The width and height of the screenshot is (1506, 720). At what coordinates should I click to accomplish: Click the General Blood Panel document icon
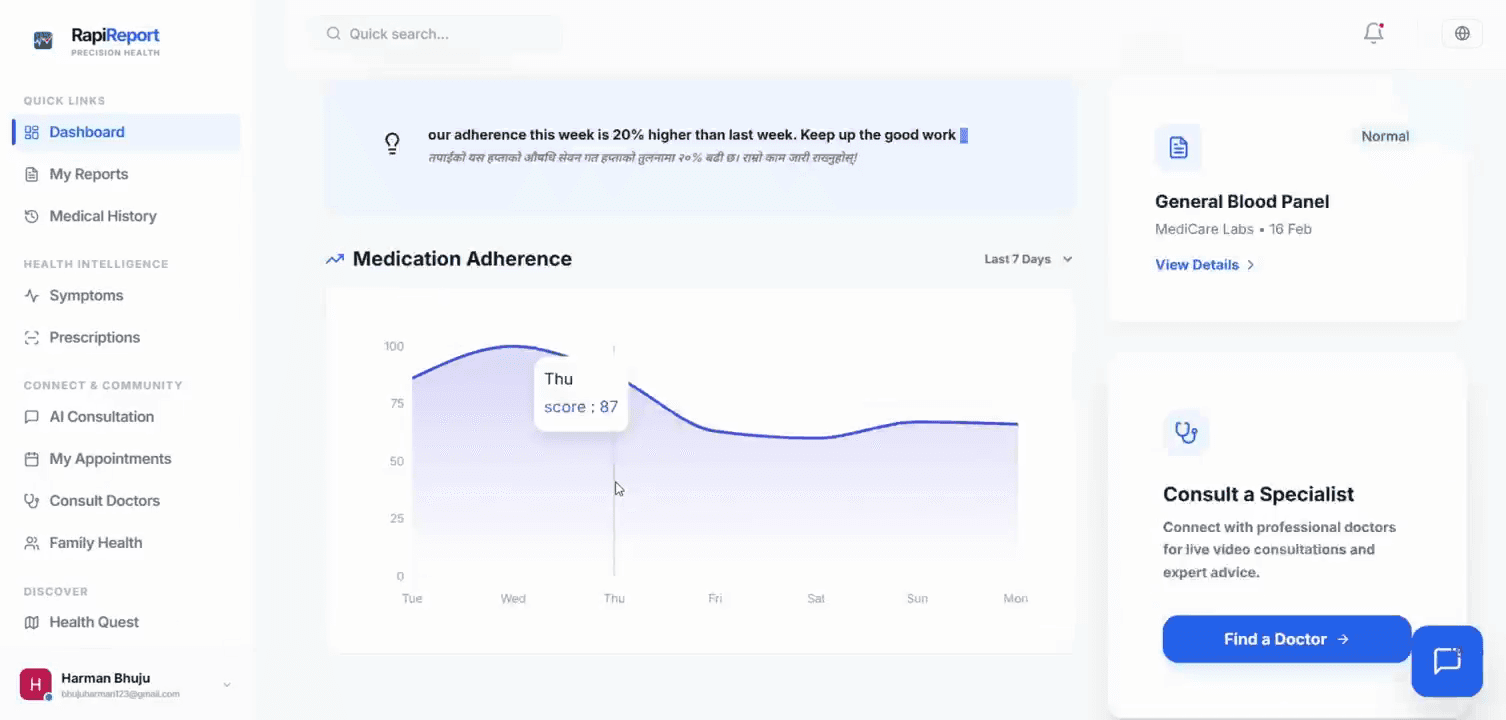(x=1178, y=148)
